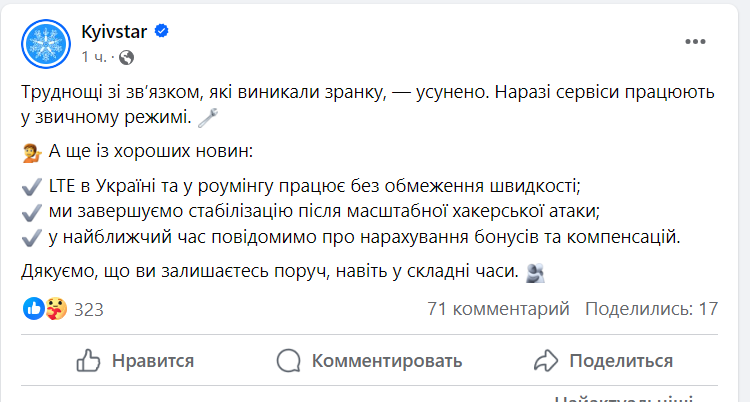This screenshot has height=402, width=750.
Task: Click the blue thumbs-up reaction icon
Action: tap(33, 308)
